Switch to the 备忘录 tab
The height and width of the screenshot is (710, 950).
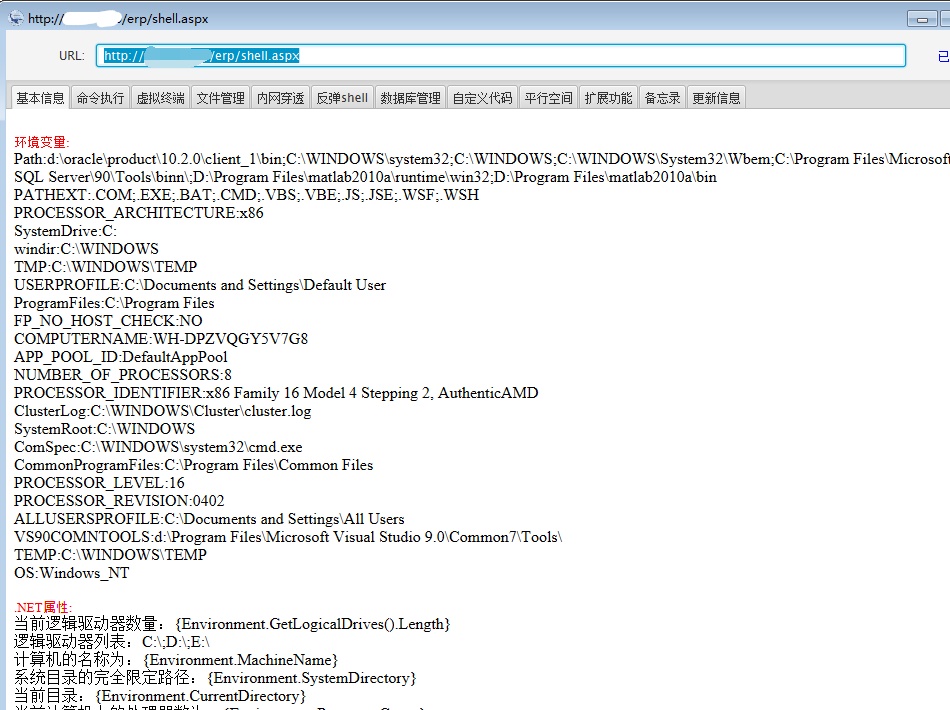662,98
